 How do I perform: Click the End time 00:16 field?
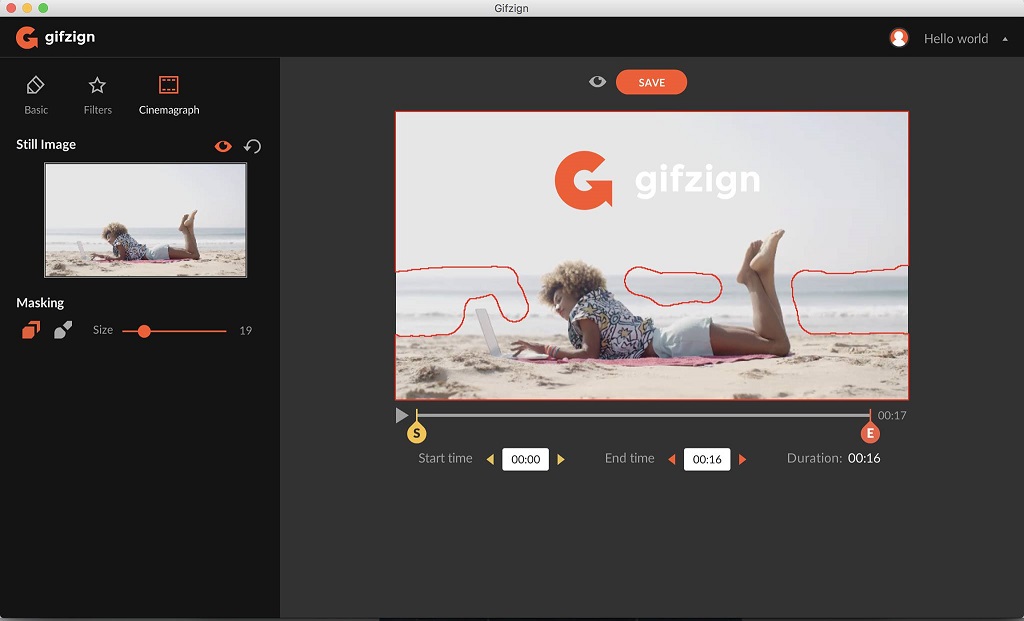pos(707,459)
